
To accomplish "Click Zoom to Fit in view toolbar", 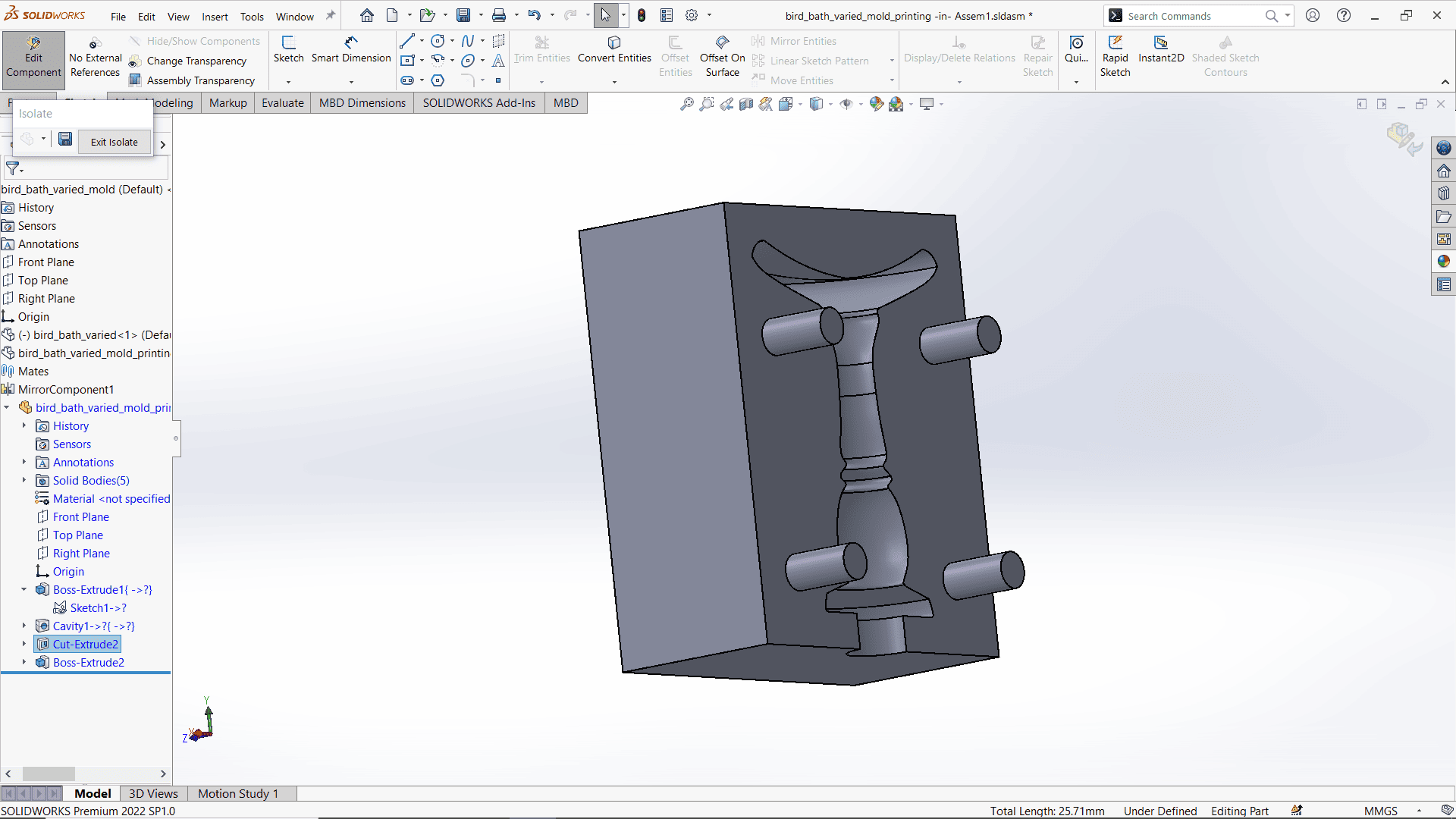I will click(x=687, y=104).
